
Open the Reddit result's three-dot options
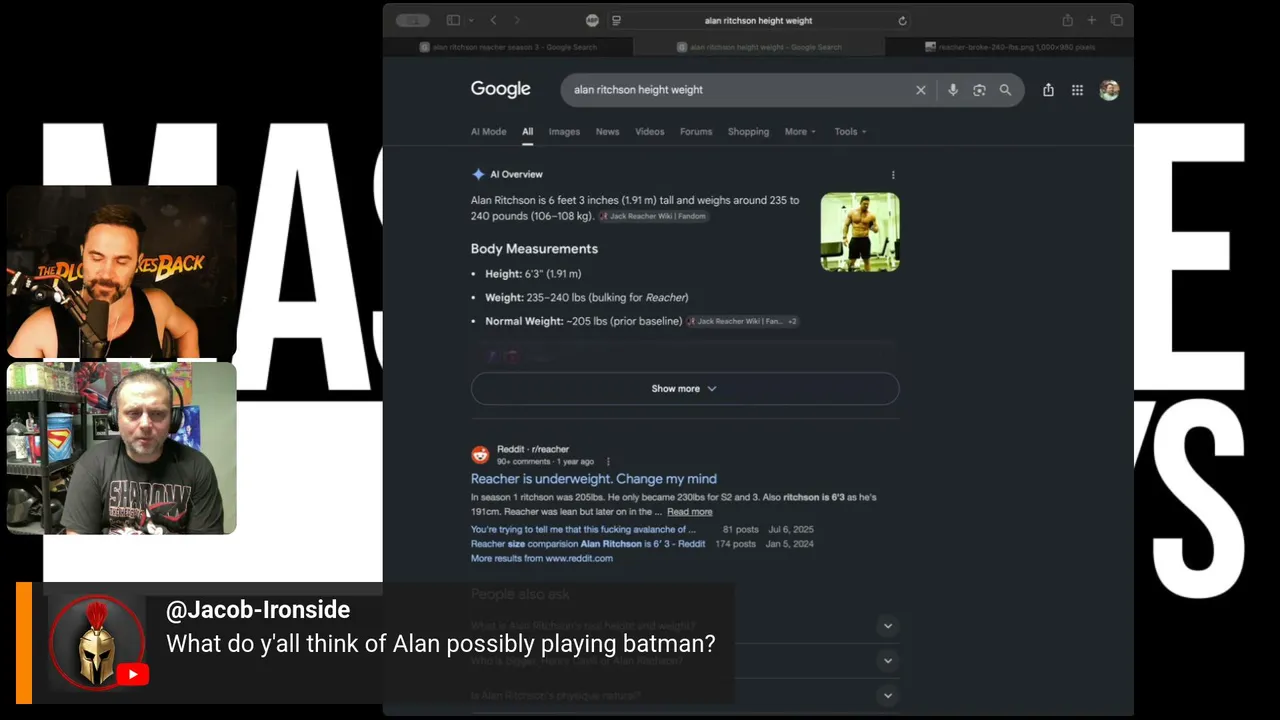click(608, 462)
